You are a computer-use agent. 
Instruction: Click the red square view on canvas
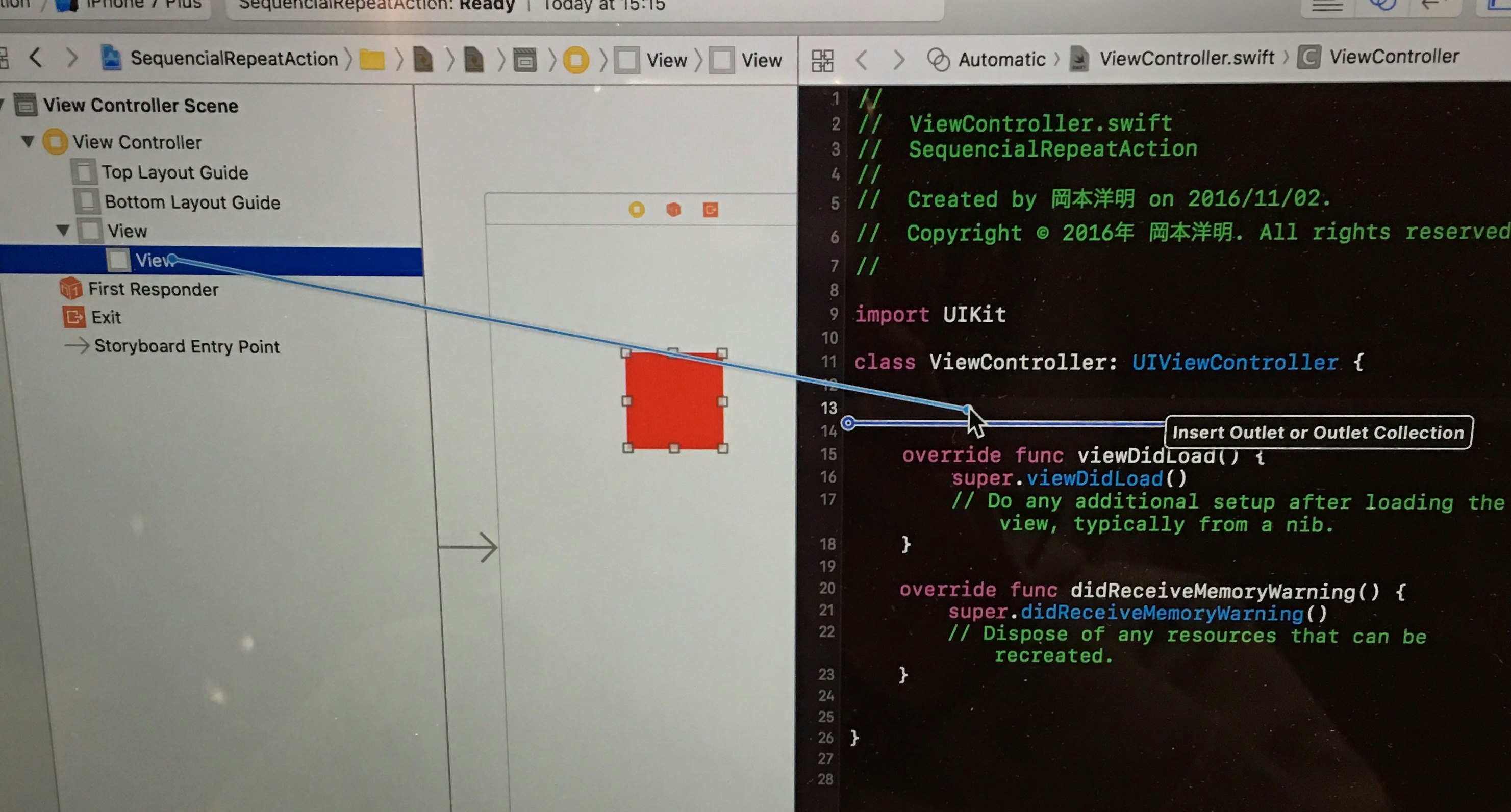[674, 401]
